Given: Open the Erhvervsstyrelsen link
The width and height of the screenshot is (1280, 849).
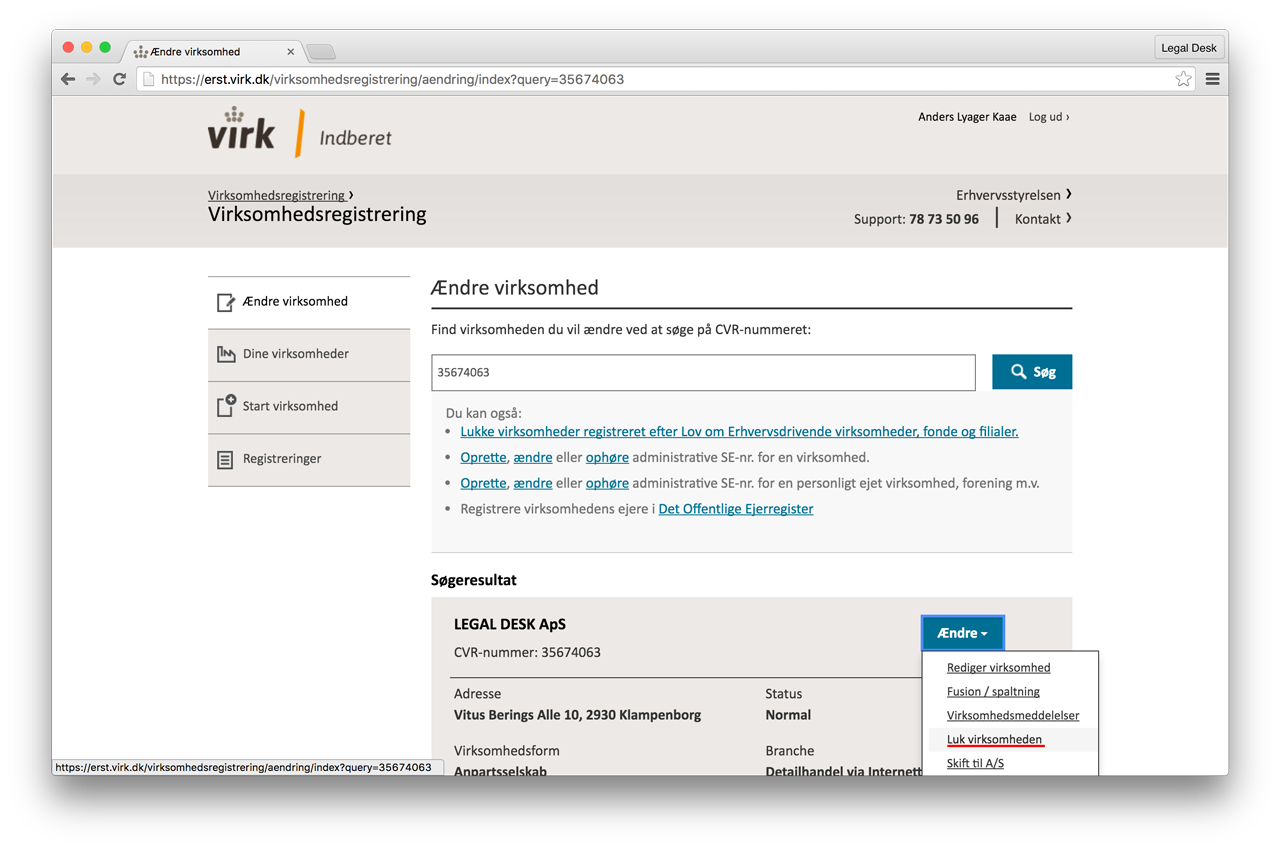Looking at the screenshot, I should coord(1014,195).
